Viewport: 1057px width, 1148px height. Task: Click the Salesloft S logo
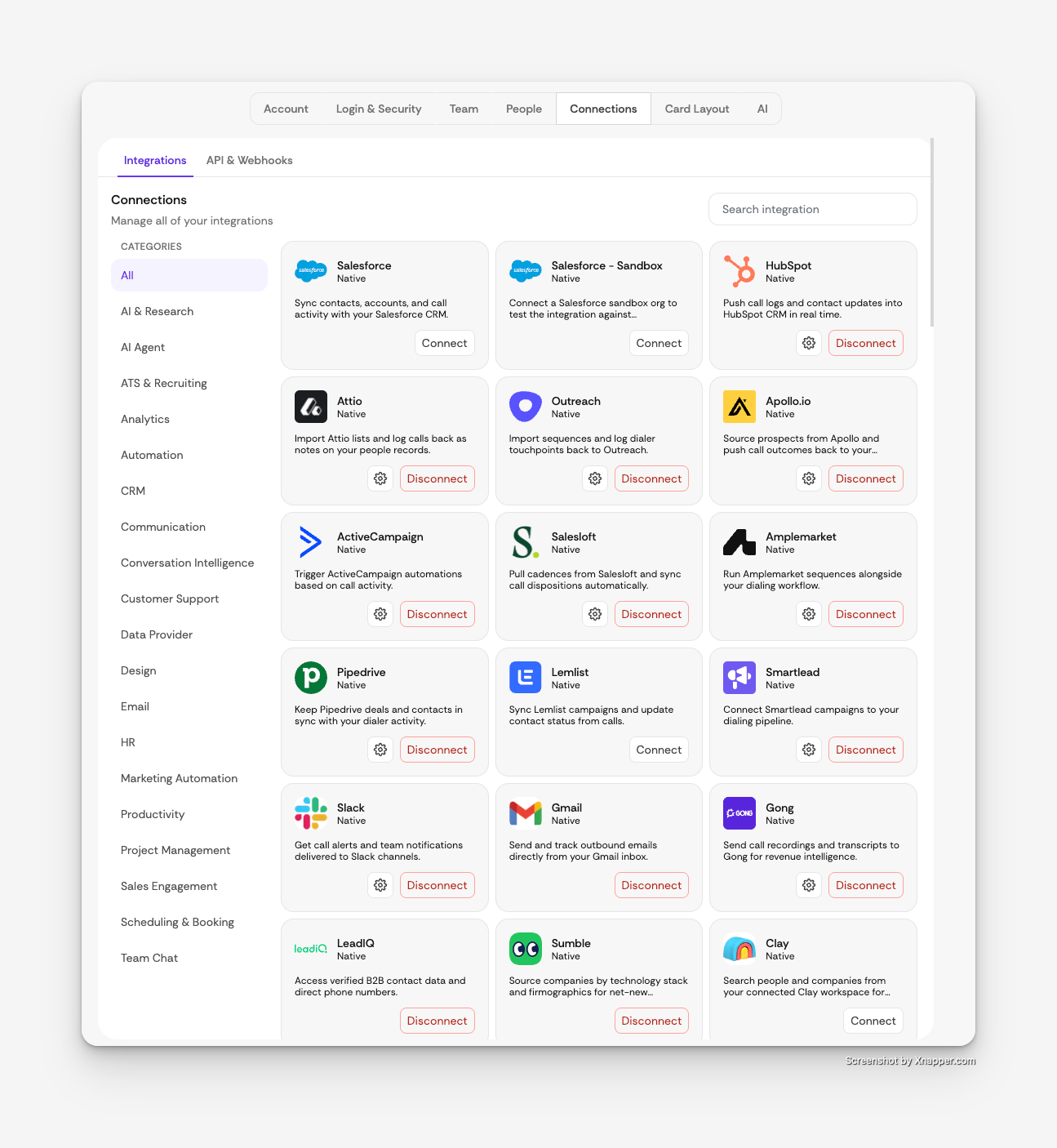tap(525, 541)
